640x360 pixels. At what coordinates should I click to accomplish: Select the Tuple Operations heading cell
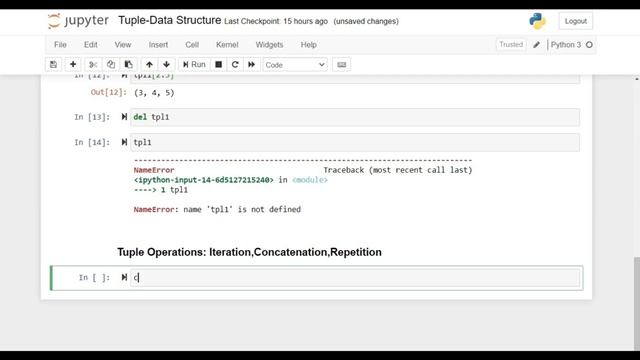click(x=249, y=252)
